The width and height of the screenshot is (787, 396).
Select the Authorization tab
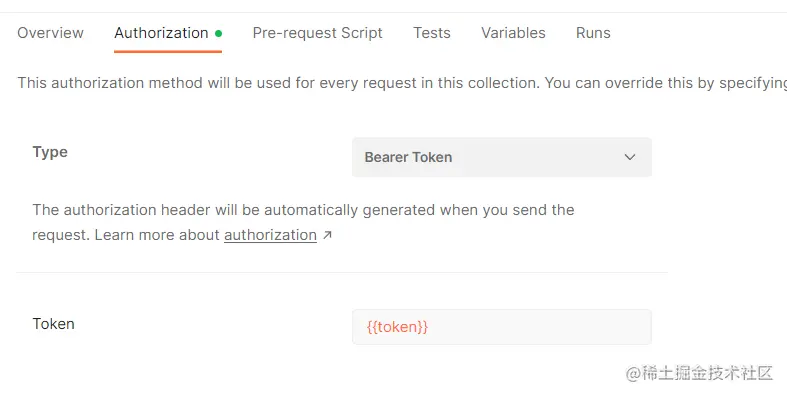click(x=161, y=33)
